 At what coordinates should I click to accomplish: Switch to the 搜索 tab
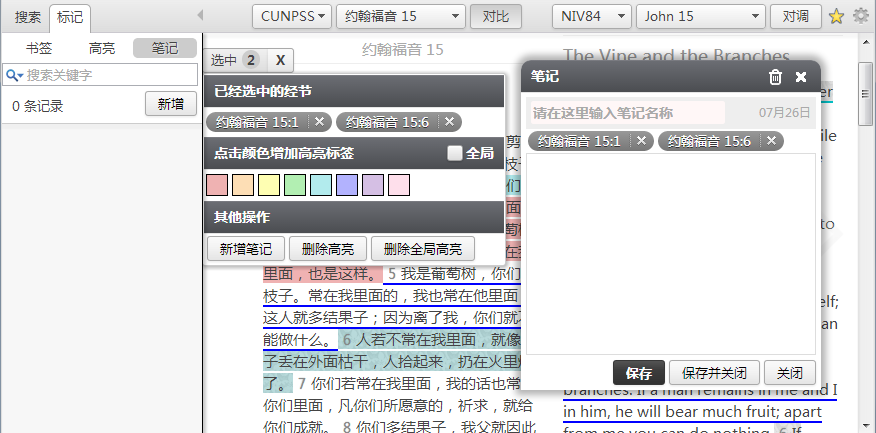click(x=27, y=16)
